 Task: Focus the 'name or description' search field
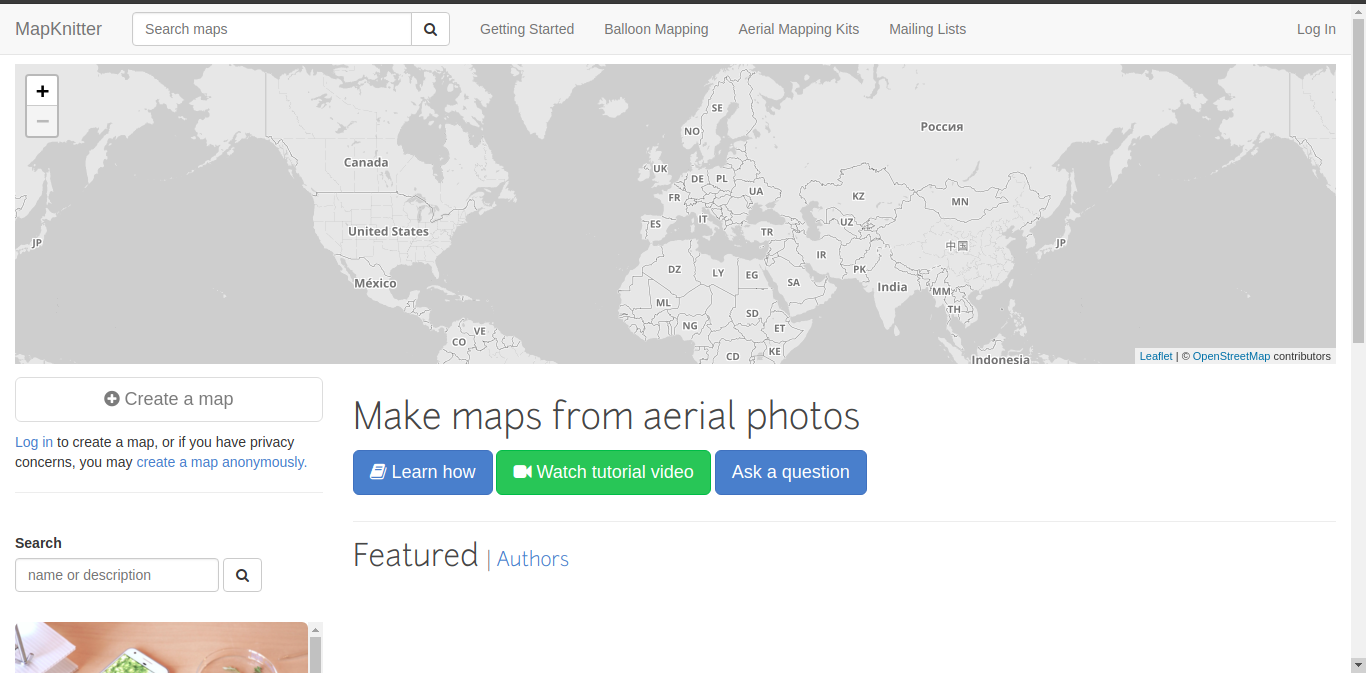point(117,575)
